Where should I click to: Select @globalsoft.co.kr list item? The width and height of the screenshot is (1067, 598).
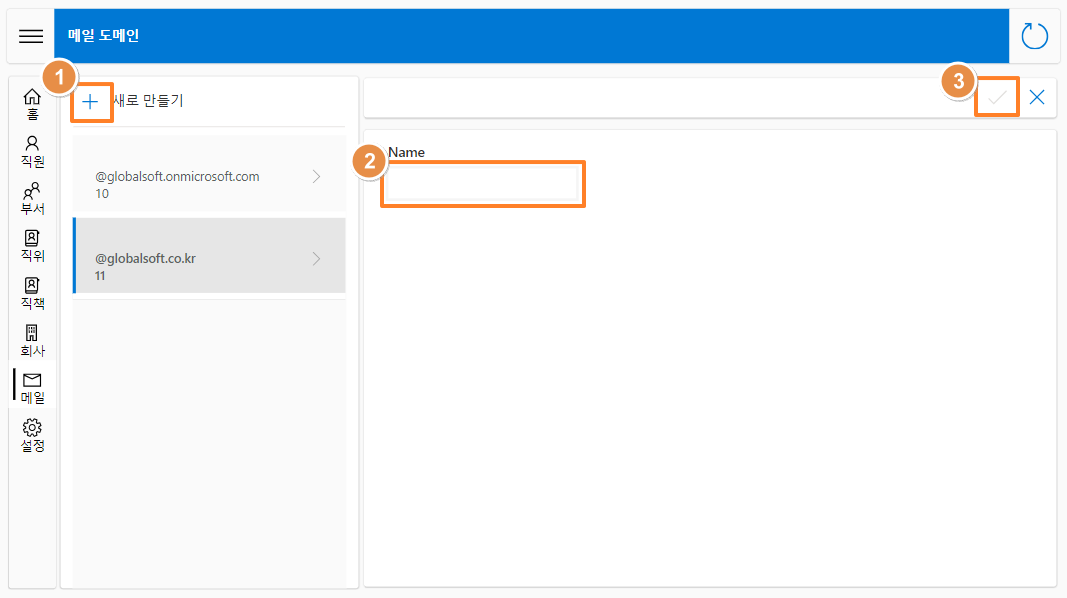[209, 256]
